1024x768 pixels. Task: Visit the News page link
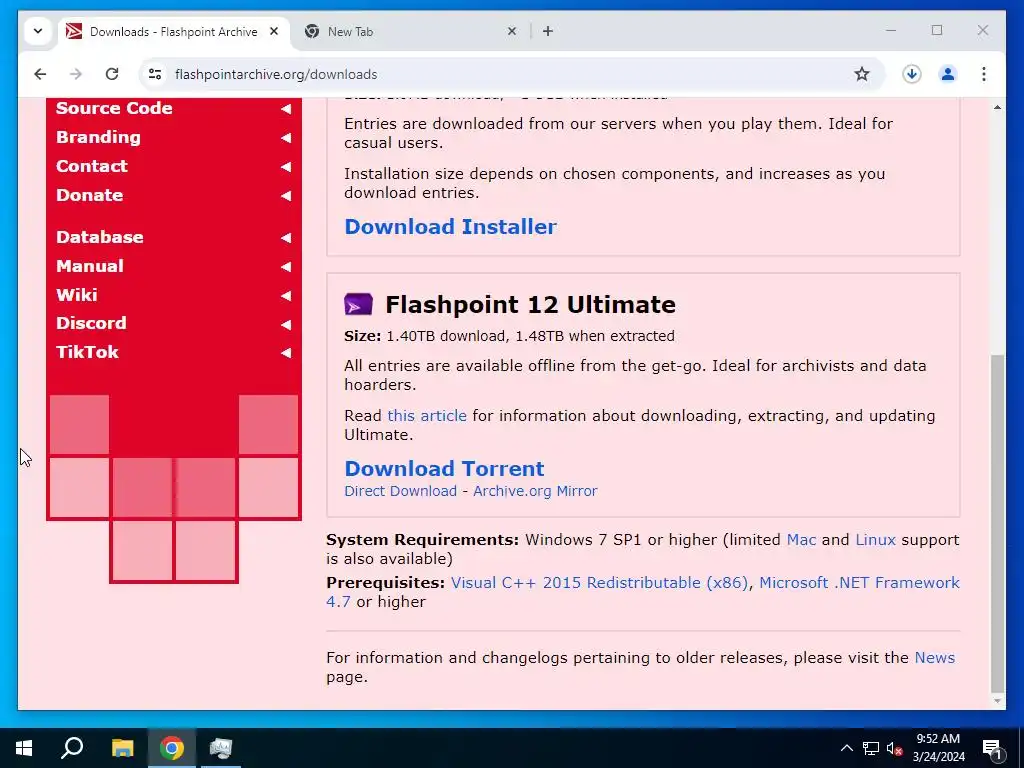935,658
